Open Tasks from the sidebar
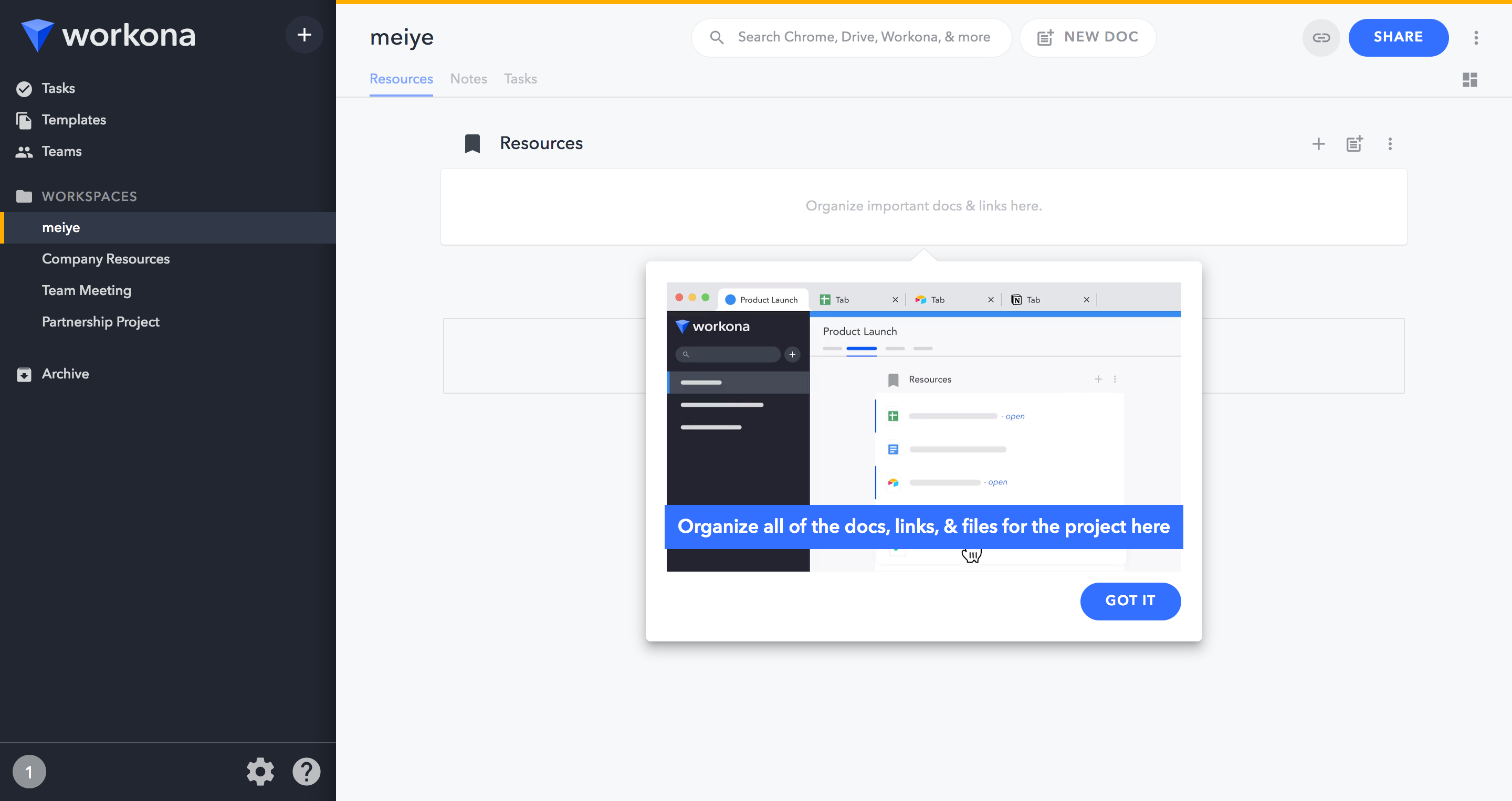 (58, 89)
